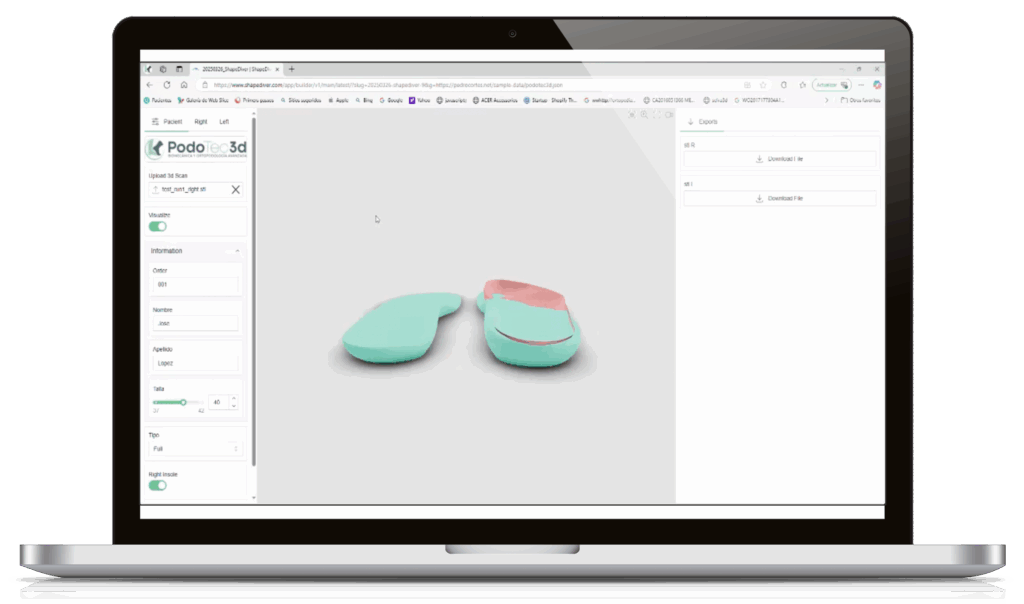The width and height of the screenshot is (1024, 604).
Task: Disable the Right Insole toggle
Action: click(158, 485)
